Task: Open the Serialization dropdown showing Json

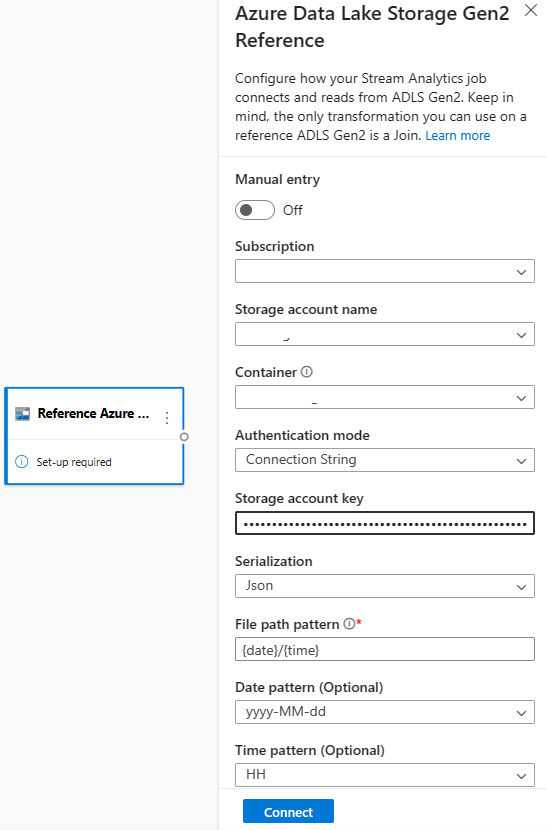Action: tap(385, 586)
